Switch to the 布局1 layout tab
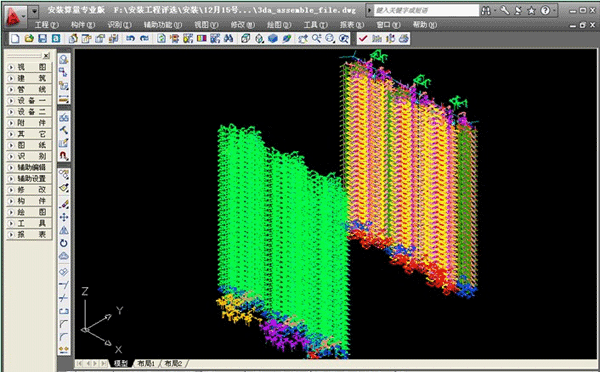The width and height of the screenshot is (600, 372). pos(146,363)
